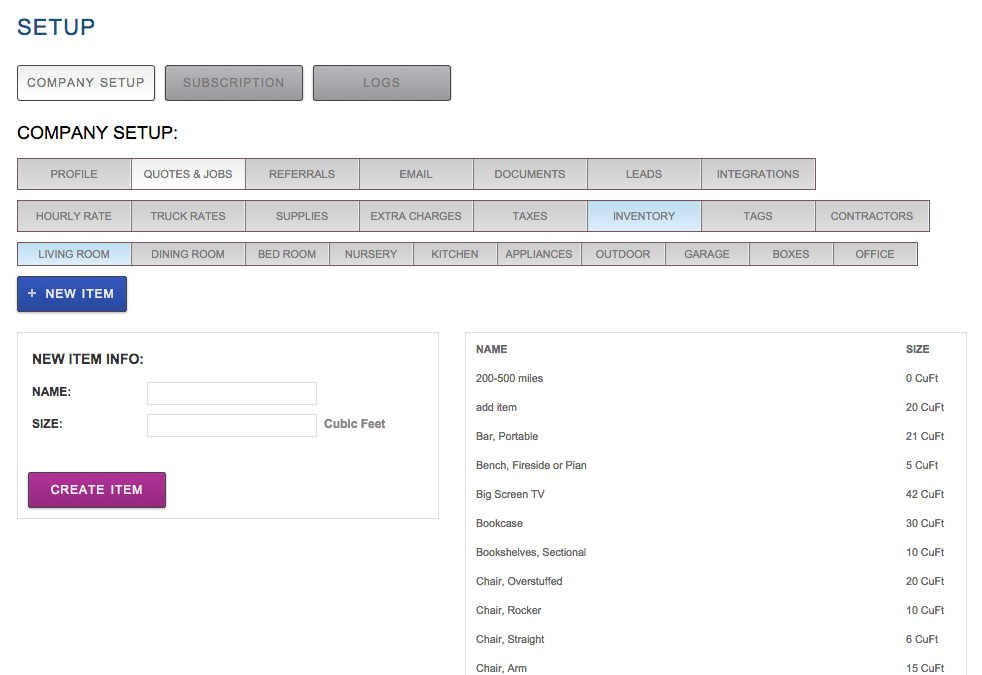Show Dining Room inventory items
Image resolution: width=982 pixels, height=675 pixels.
pyautogui.click(x=188, y=254)
